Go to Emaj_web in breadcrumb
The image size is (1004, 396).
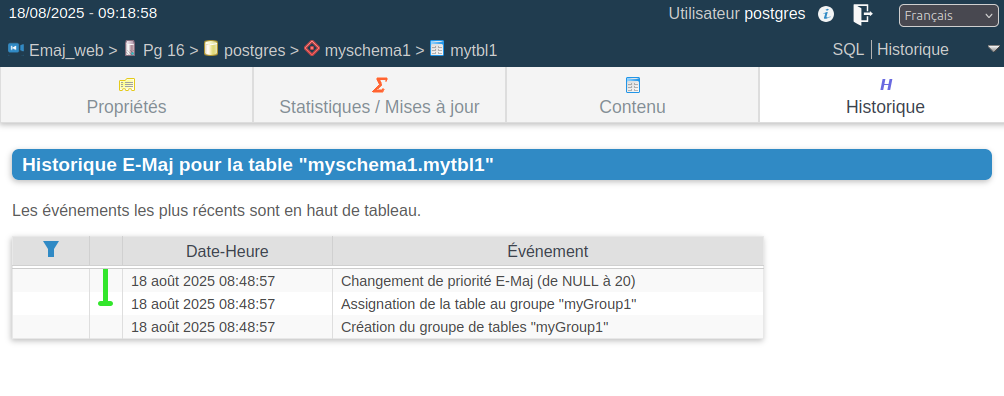pyautogui.click(x=67, y=51)
